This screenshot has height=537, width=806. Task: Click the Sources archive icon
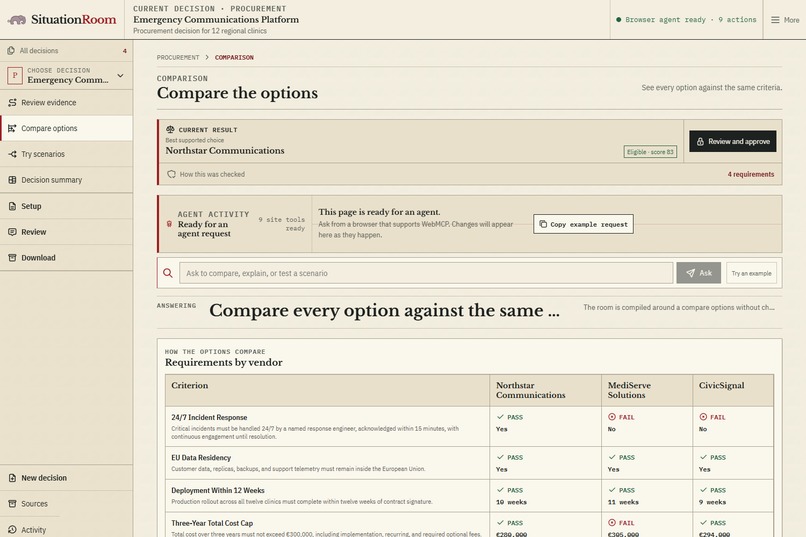pos(12,504)
